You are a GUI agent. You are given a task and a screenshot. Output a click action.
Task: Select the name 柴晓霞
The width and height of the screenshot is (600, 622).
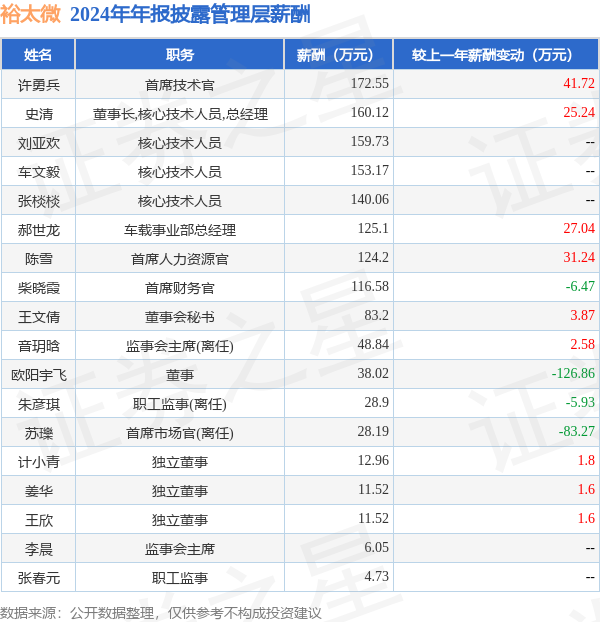pyautogui.click(x=39, y=288)
